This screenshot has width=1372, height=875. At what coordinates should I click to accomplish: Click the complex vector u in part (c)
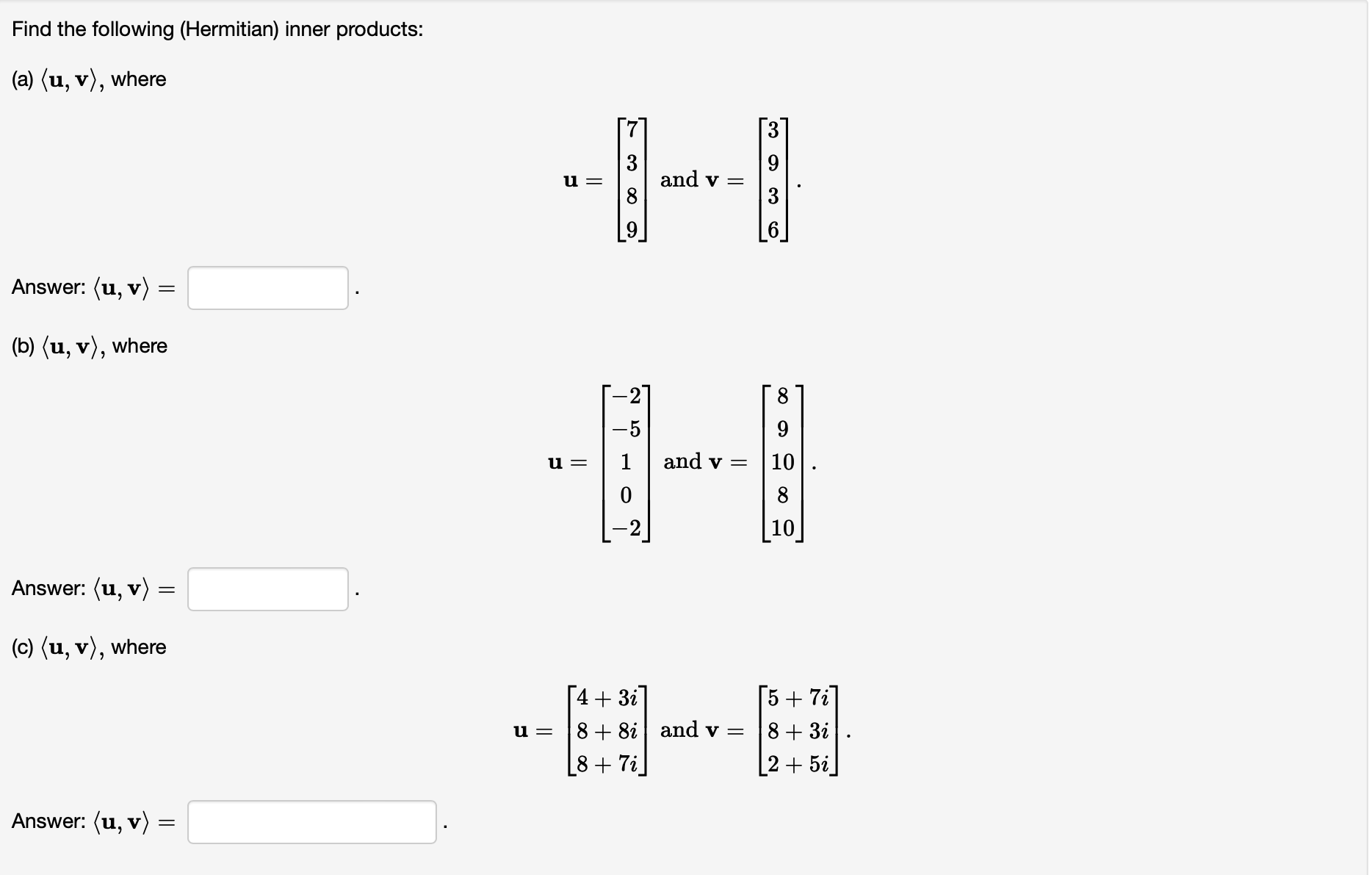[607, 731]
